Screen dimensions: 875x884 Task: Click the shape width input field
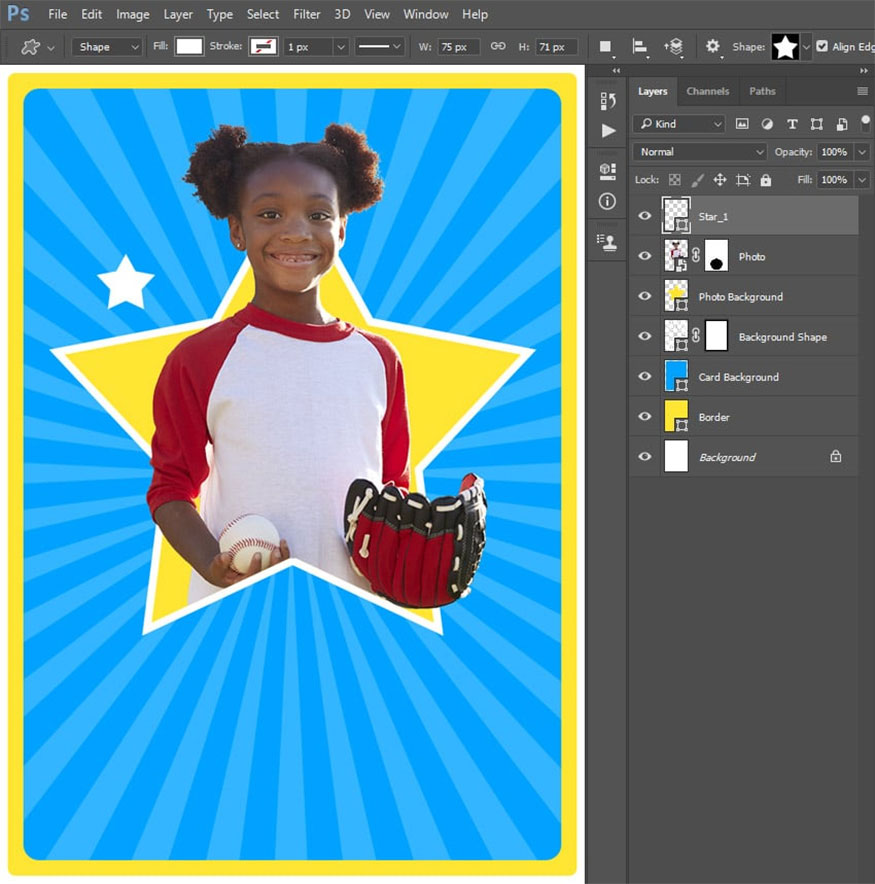coord(458,47)
